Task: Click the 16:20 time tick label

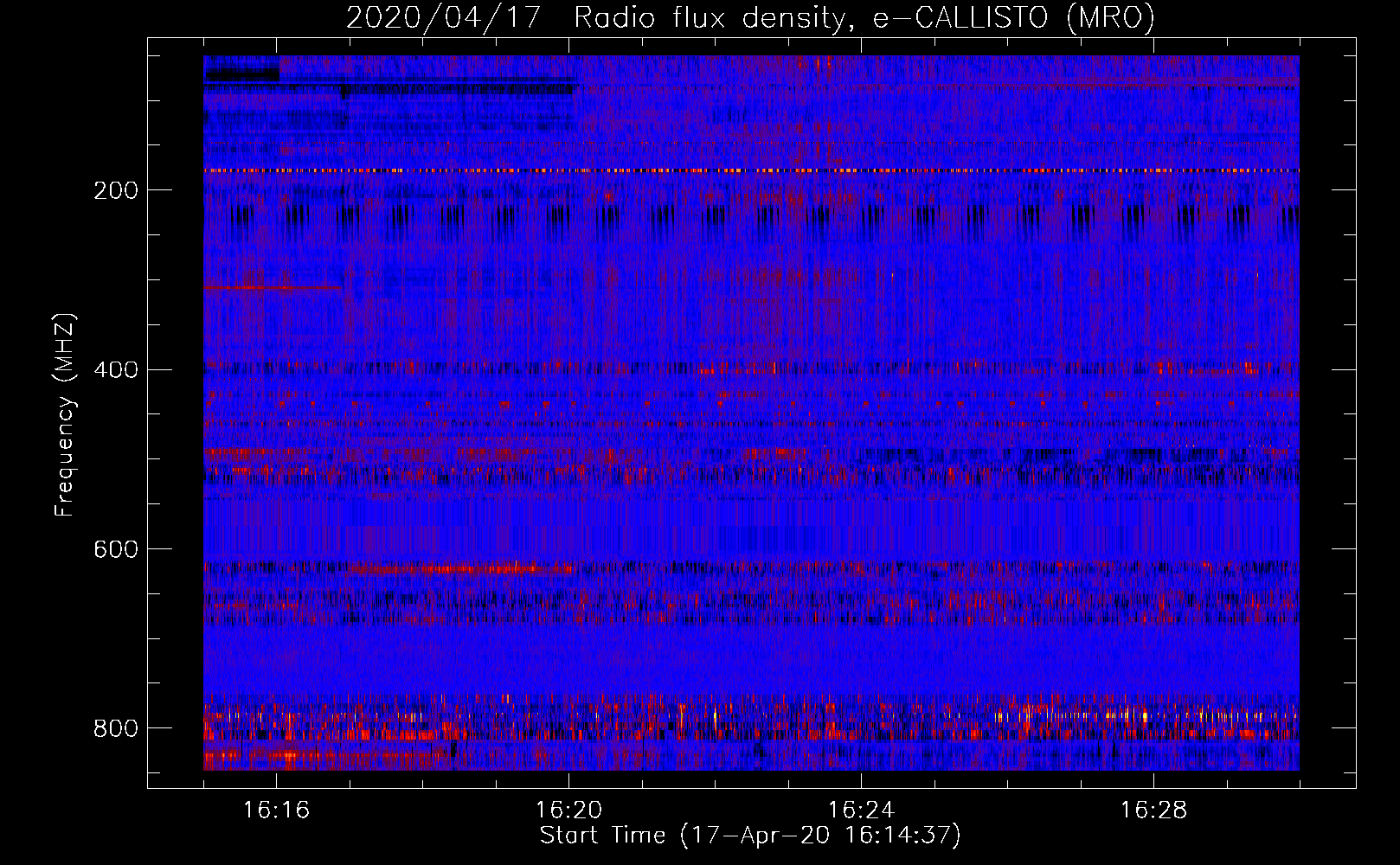Action: click(x=568, y=811)
